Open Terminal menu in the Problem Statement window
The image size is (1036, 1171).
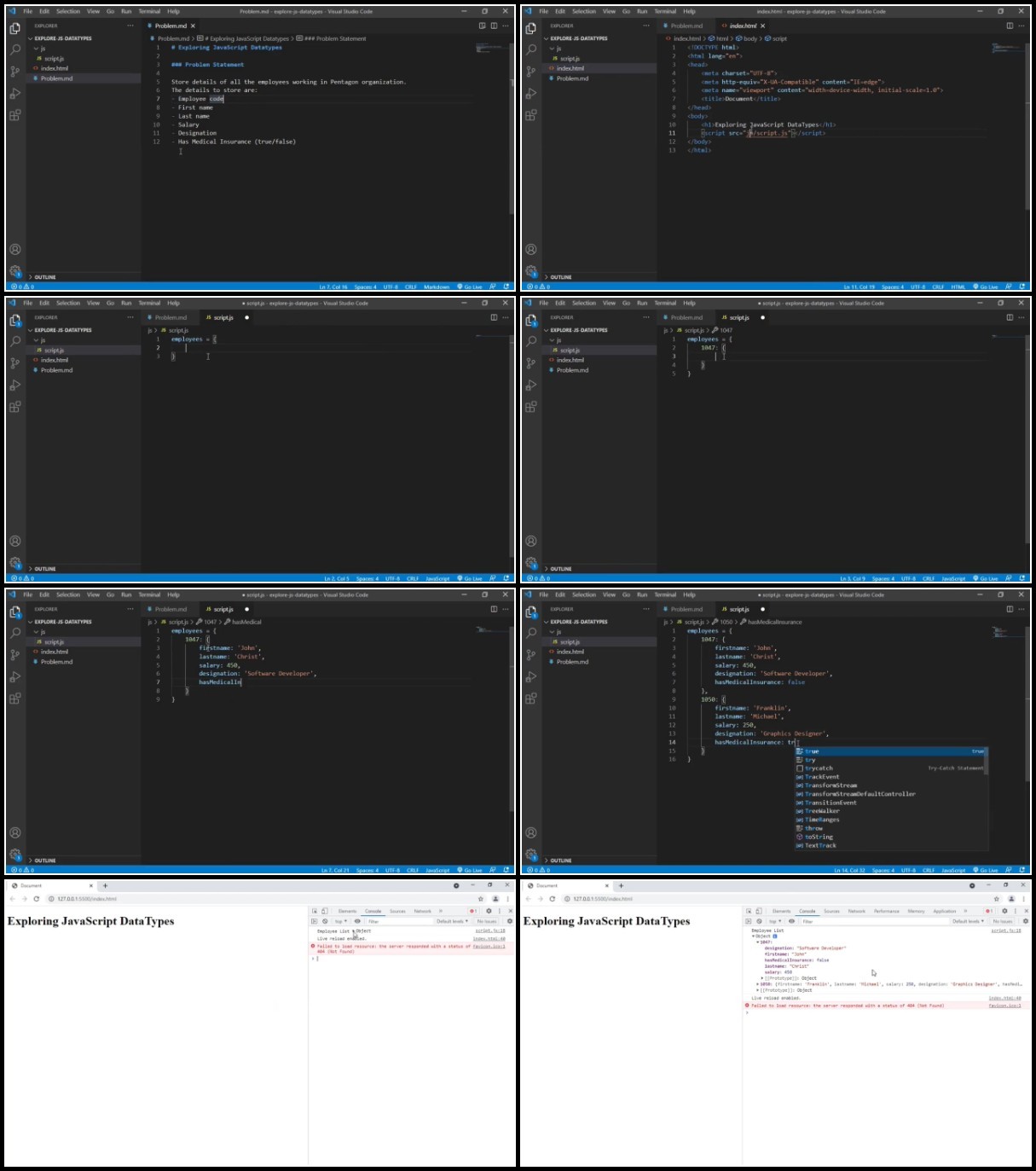coord(149,11)
